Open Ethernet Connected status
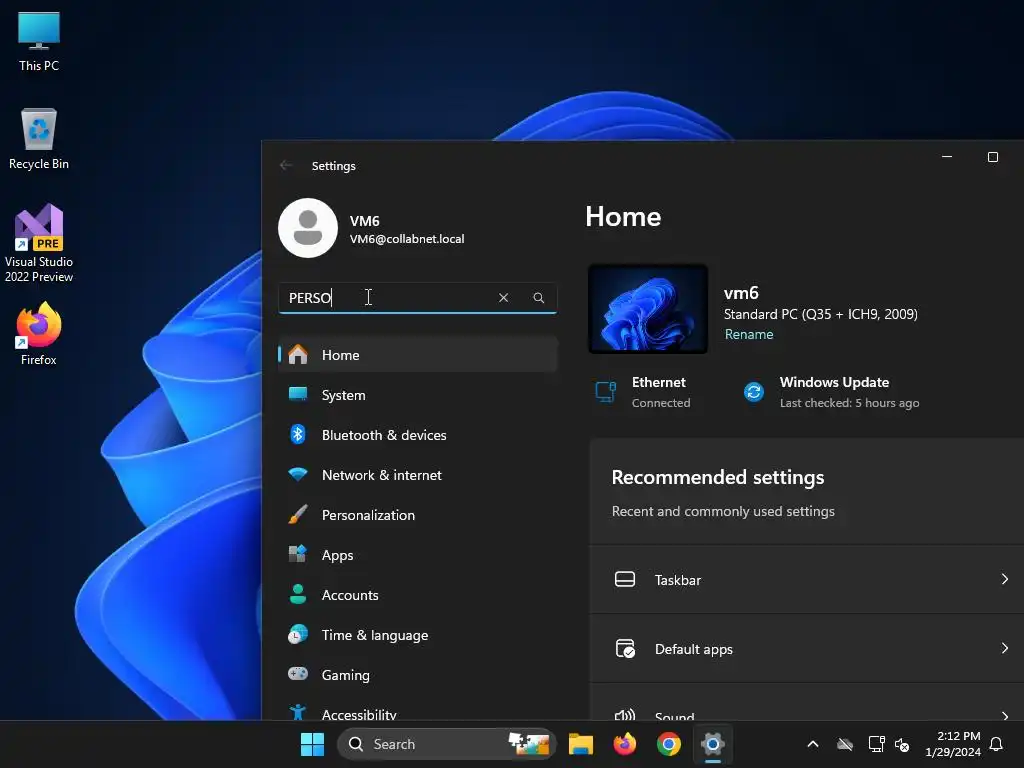The height and width of the screenshot is (768, 1024). (643, 392)
